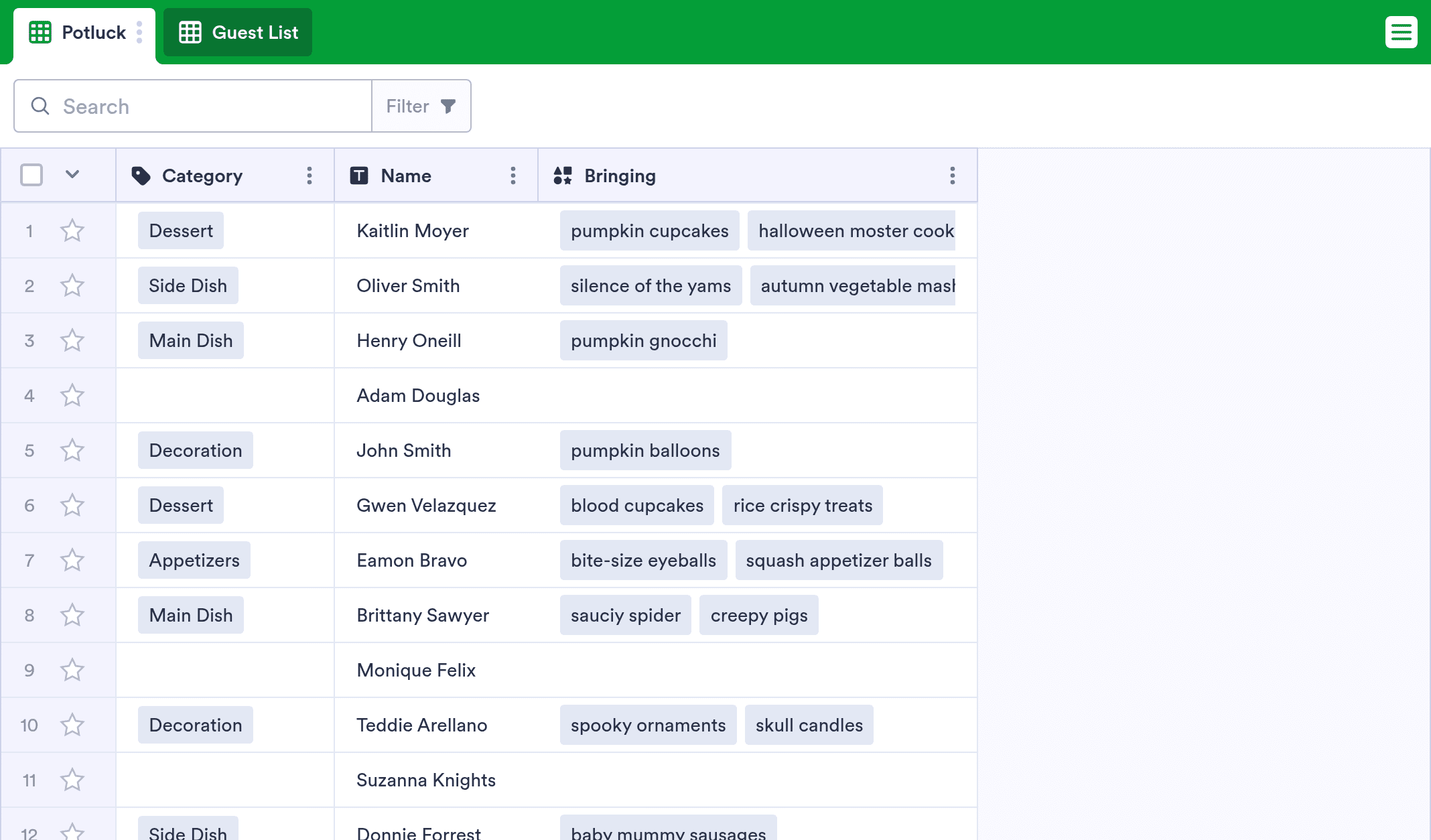This screenshot has width=1431, height=840.
Task: Click the pumpkin cupcakes tag
Action: (650, 230)
